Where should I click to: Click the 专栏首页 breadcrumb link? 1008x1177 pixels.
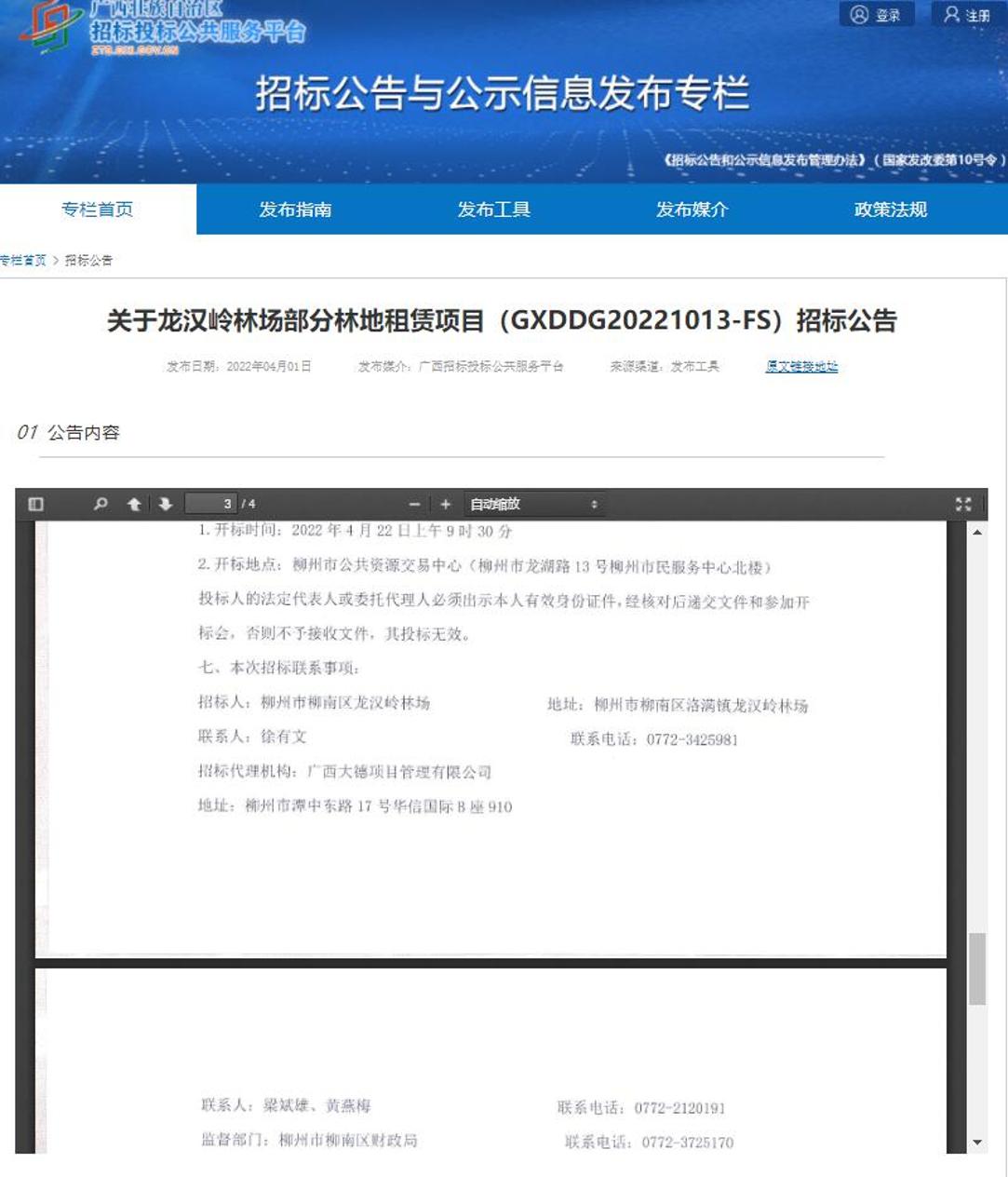click(23, 261)
